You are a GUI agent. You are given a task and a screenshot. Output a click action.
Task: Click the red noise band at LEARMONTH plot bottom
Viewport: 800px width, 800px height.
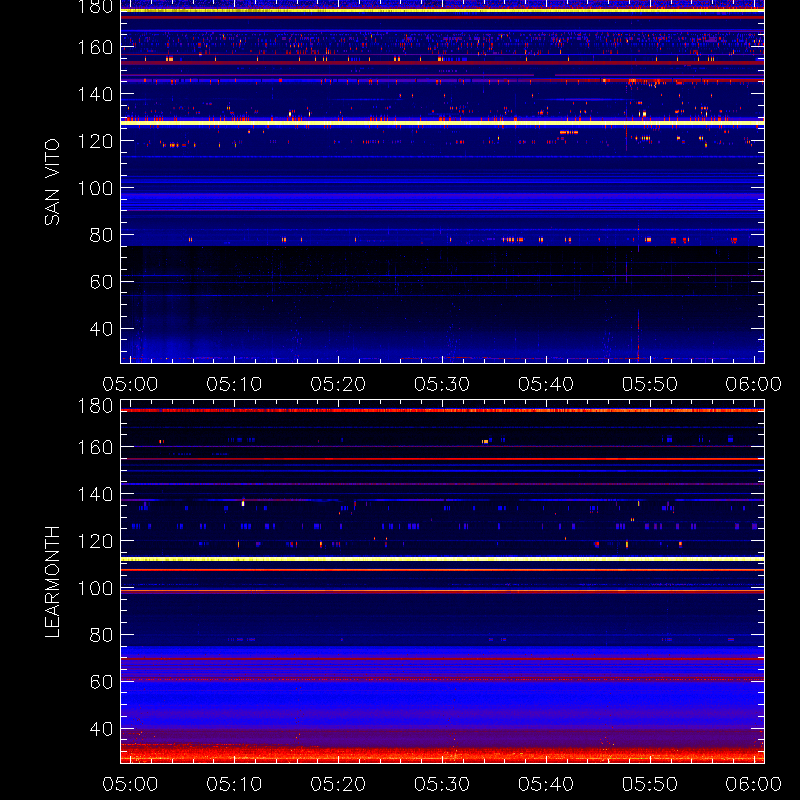click(x=442, y=754)
